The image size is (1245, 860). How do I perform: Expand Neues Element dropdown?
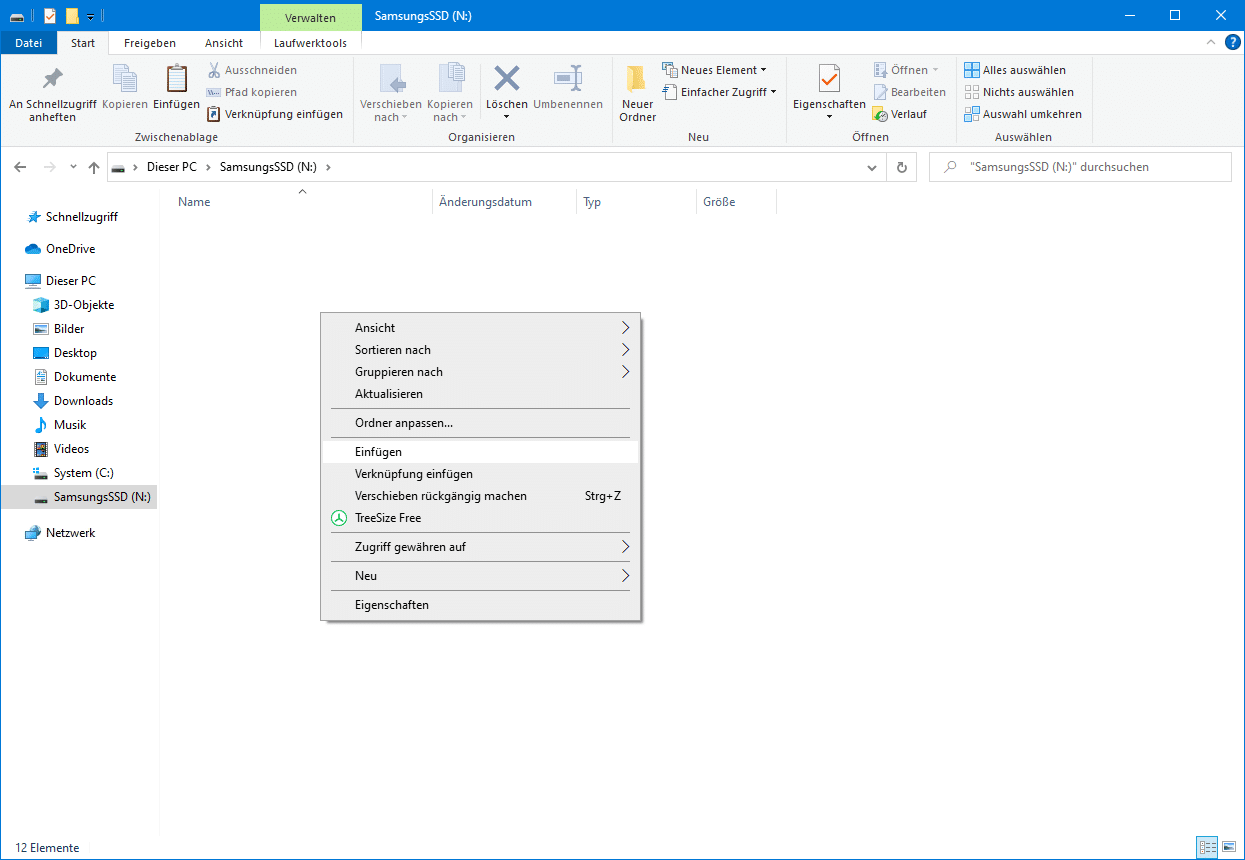(x=715, y=70)
